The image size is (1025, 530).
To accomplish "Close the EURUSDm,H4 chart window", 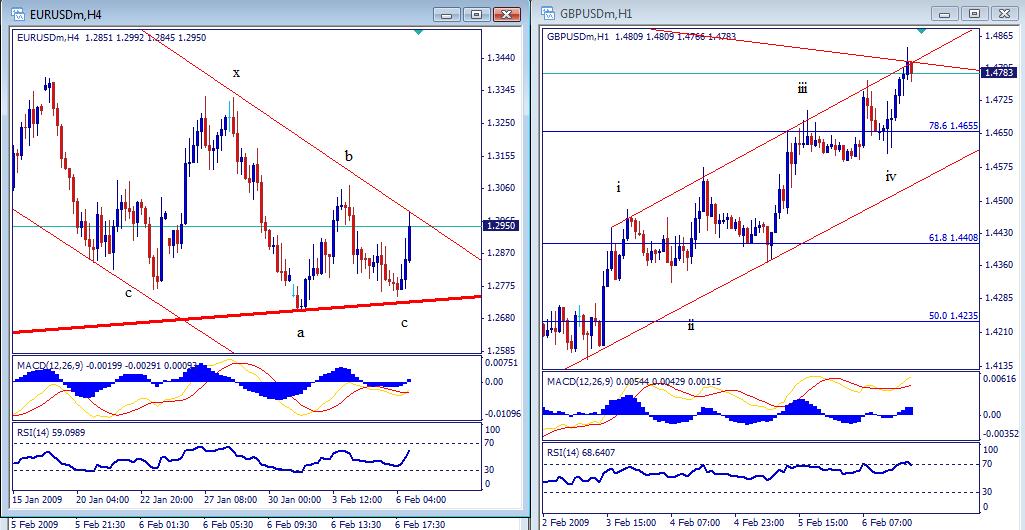I will (x=507, y=14).
